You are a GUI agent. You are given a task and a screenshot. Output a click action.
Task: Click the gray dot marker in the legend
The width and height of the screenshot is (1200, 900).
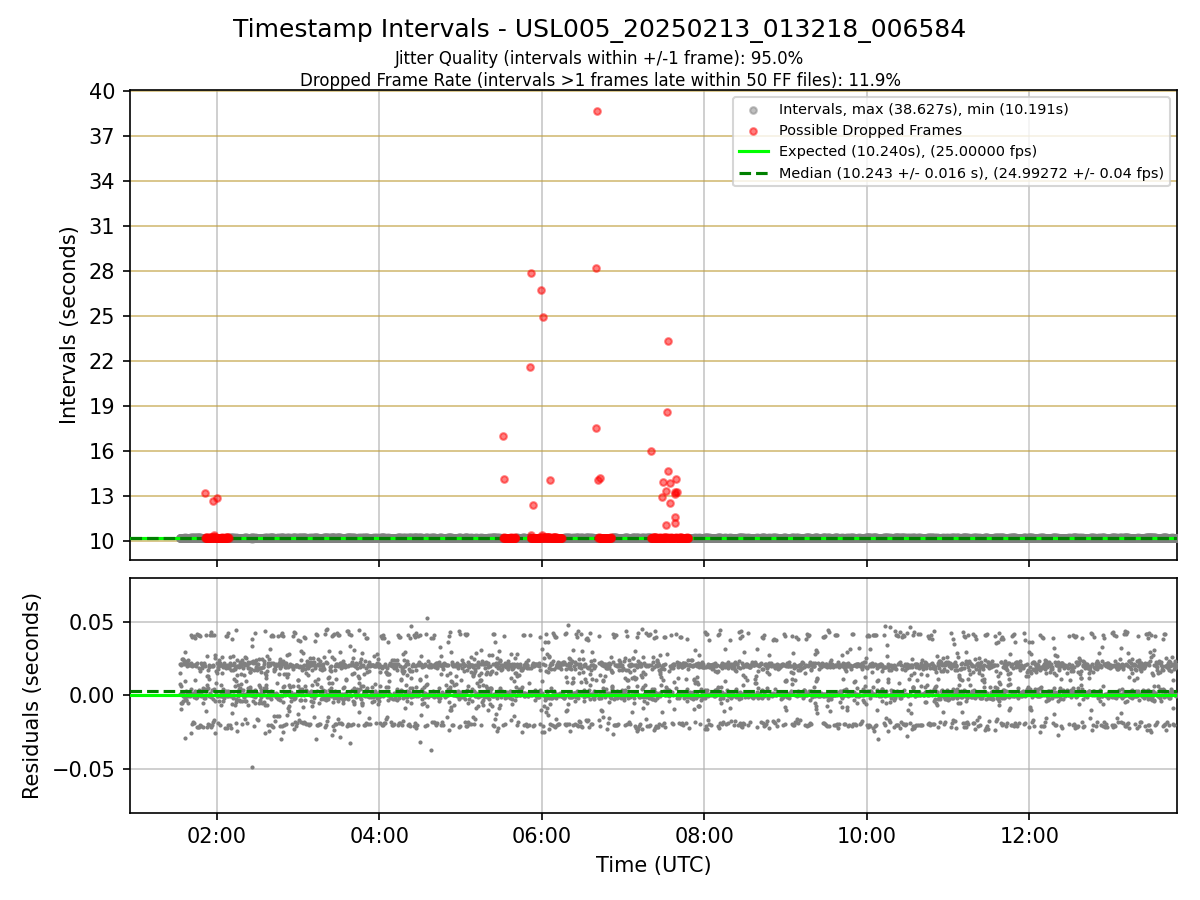pos(754,109)
